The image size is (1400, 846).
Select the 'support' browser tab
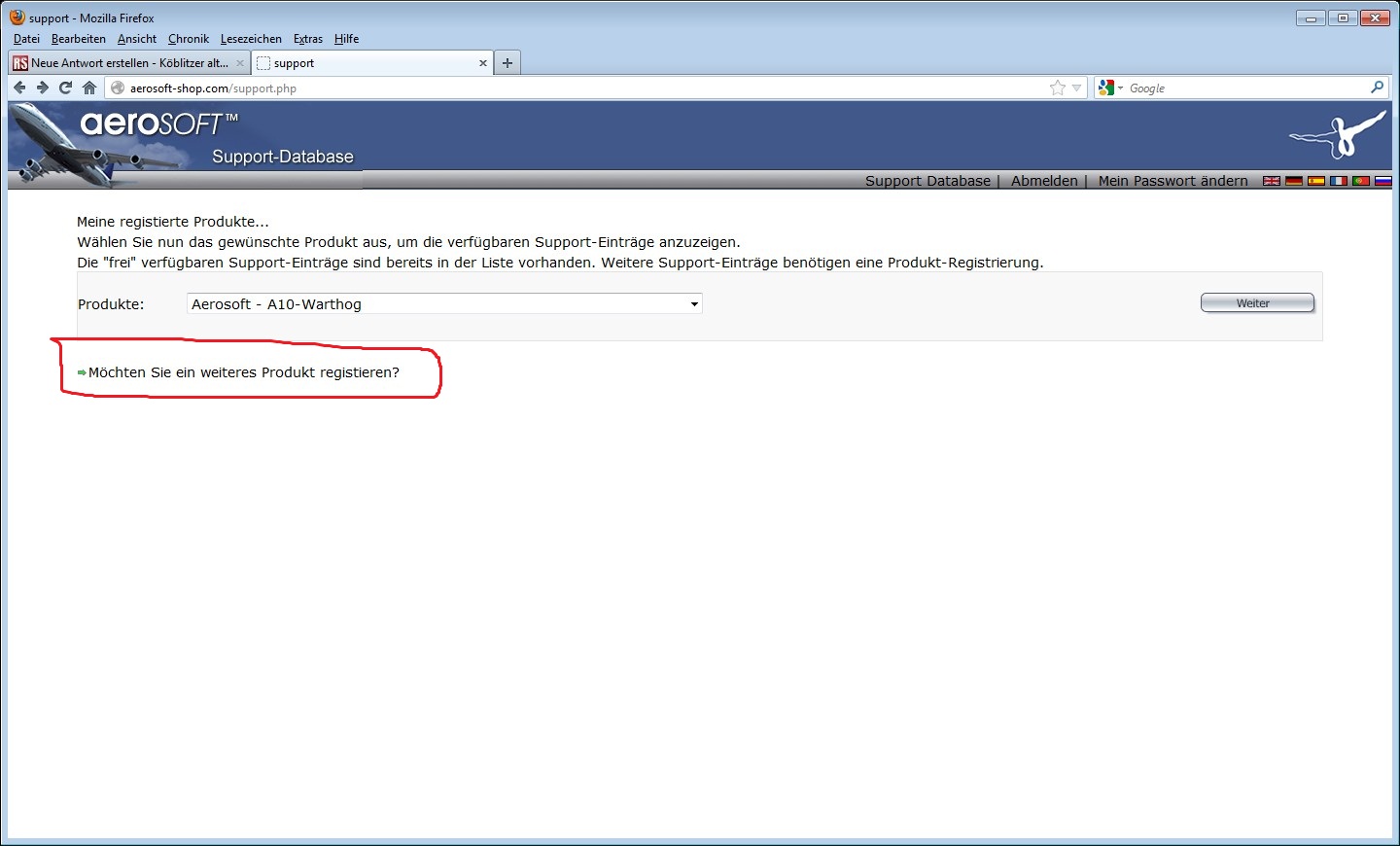(x=372, y=63)
